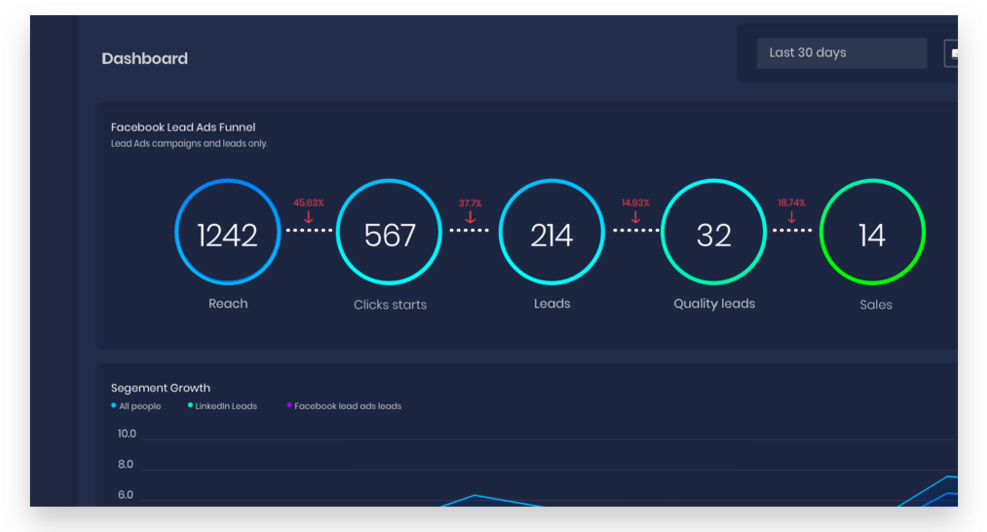Toggle the All people legend series
987x532 pixels.
(x=139, y=406)
